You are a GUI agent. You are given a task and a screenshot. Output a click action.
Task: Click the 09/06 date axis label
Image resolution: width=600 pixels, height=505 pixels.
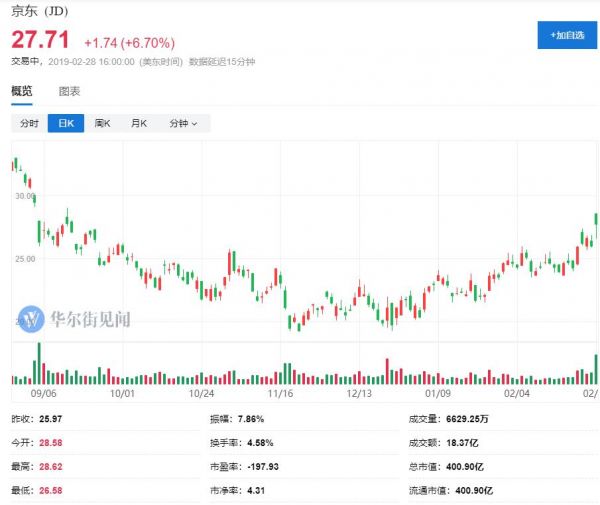[x=44, y=394]
